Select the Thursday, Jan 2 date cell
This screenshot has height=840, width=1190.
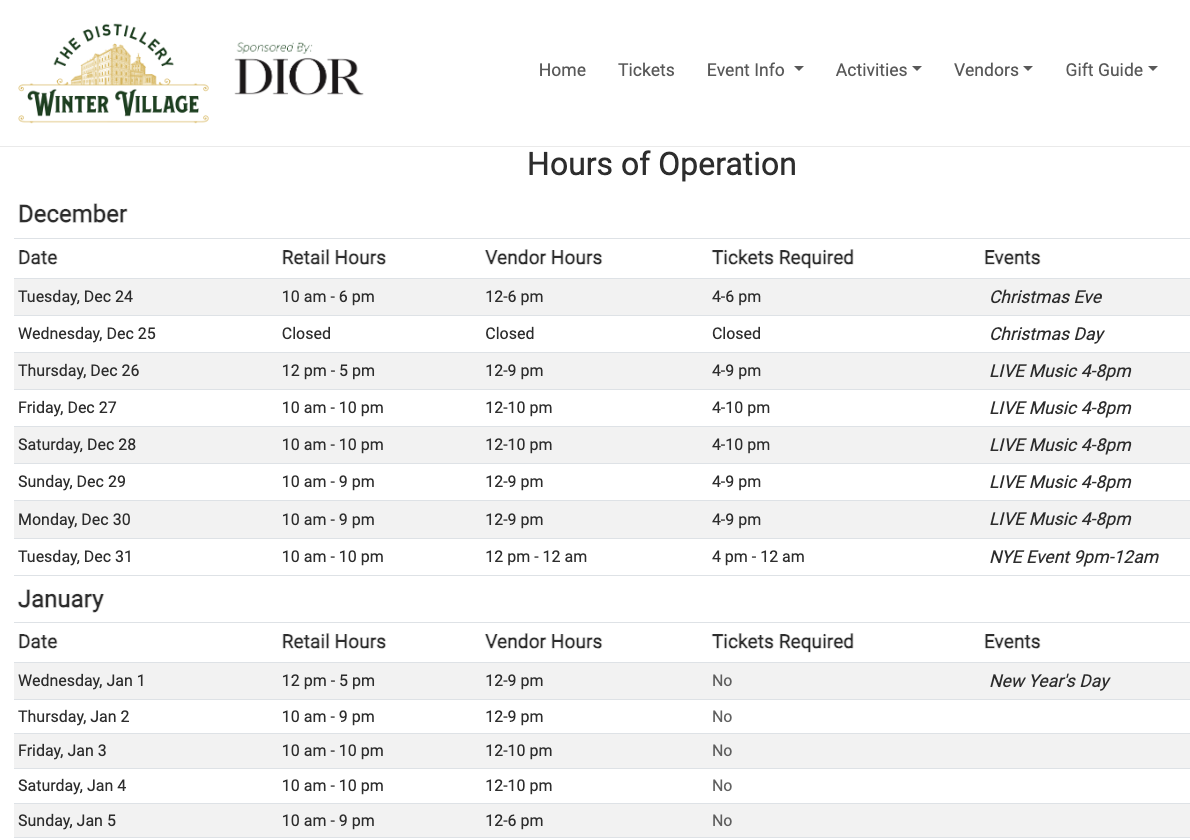coord(74,716)
